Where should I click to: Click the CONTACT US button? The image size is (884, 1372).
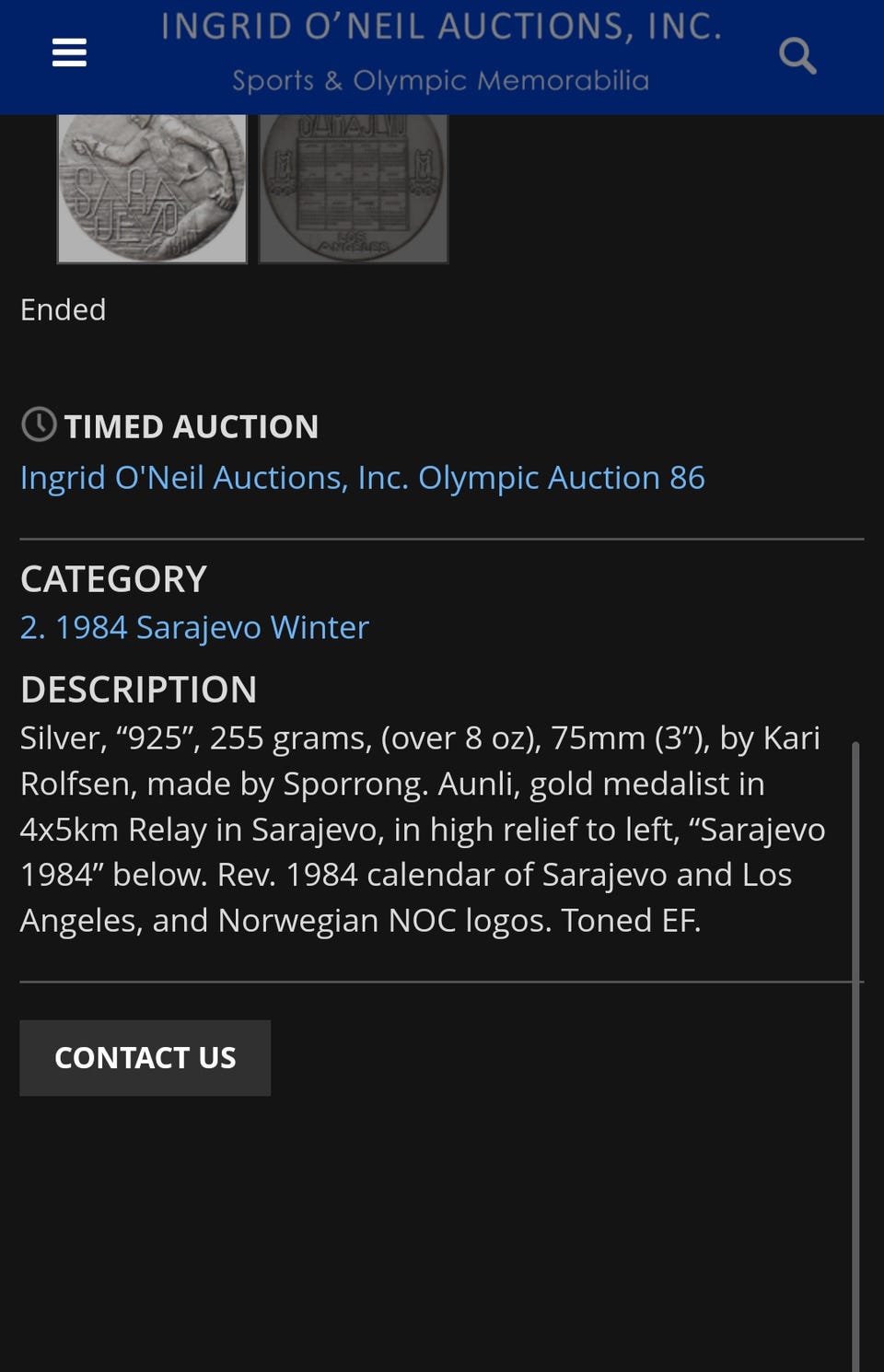145,1058
